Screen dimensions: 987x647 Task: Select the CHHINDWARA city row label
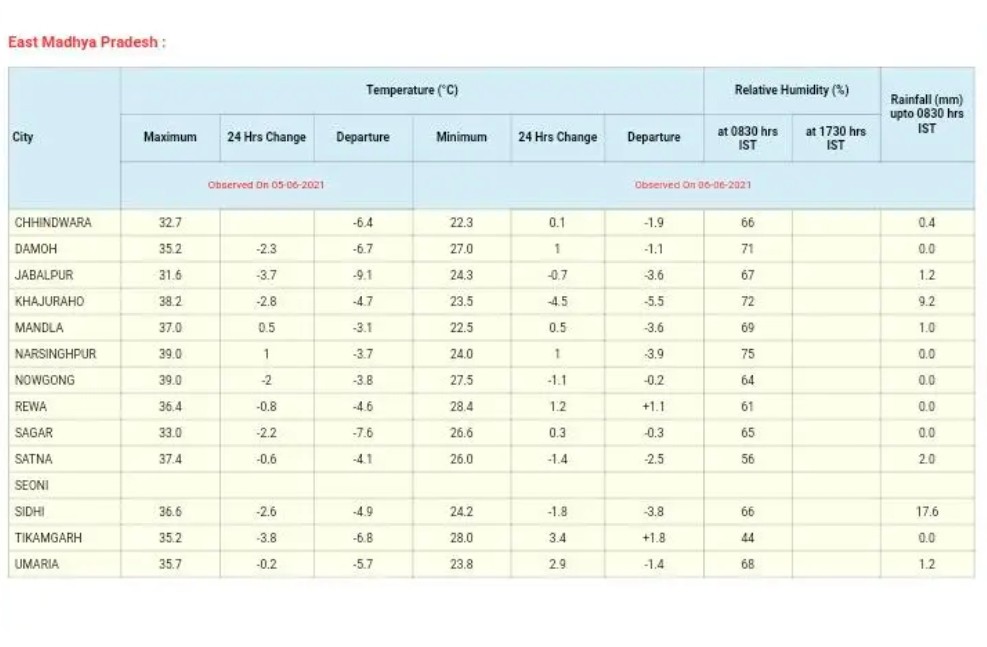pos(53,223)
